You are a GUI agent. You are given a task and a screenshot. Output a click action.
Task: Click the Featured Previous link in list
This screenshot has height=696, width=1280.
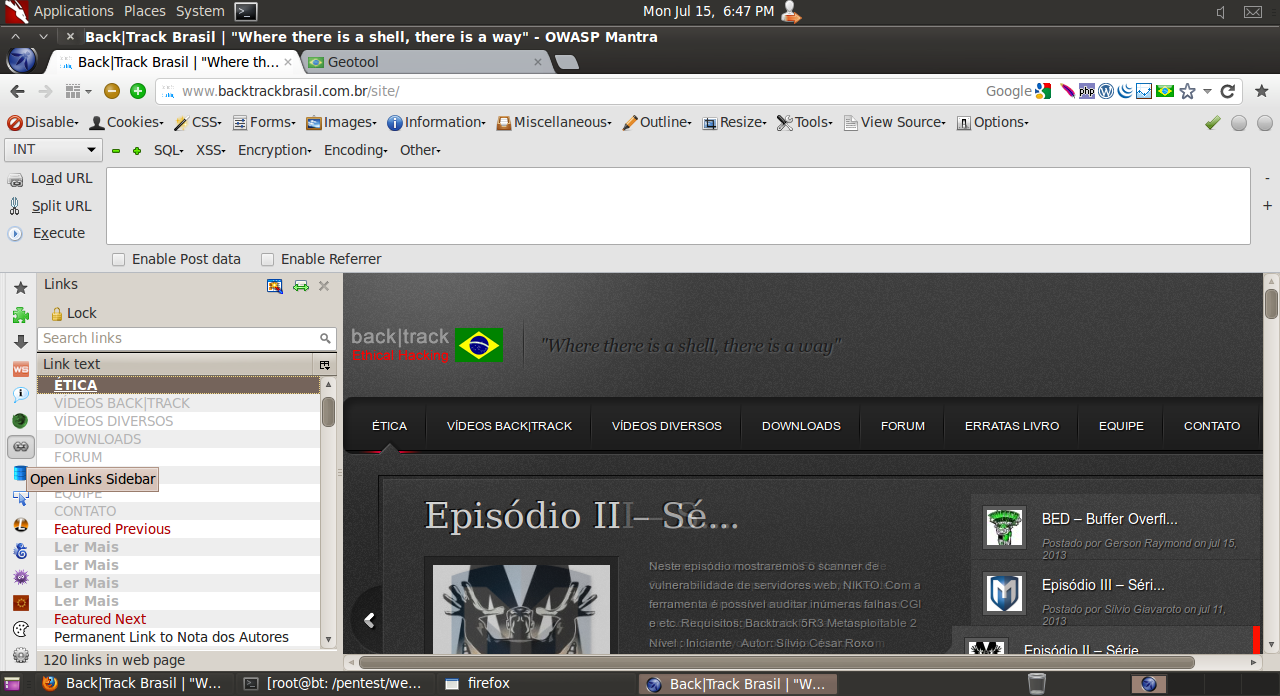coord(112,529)
